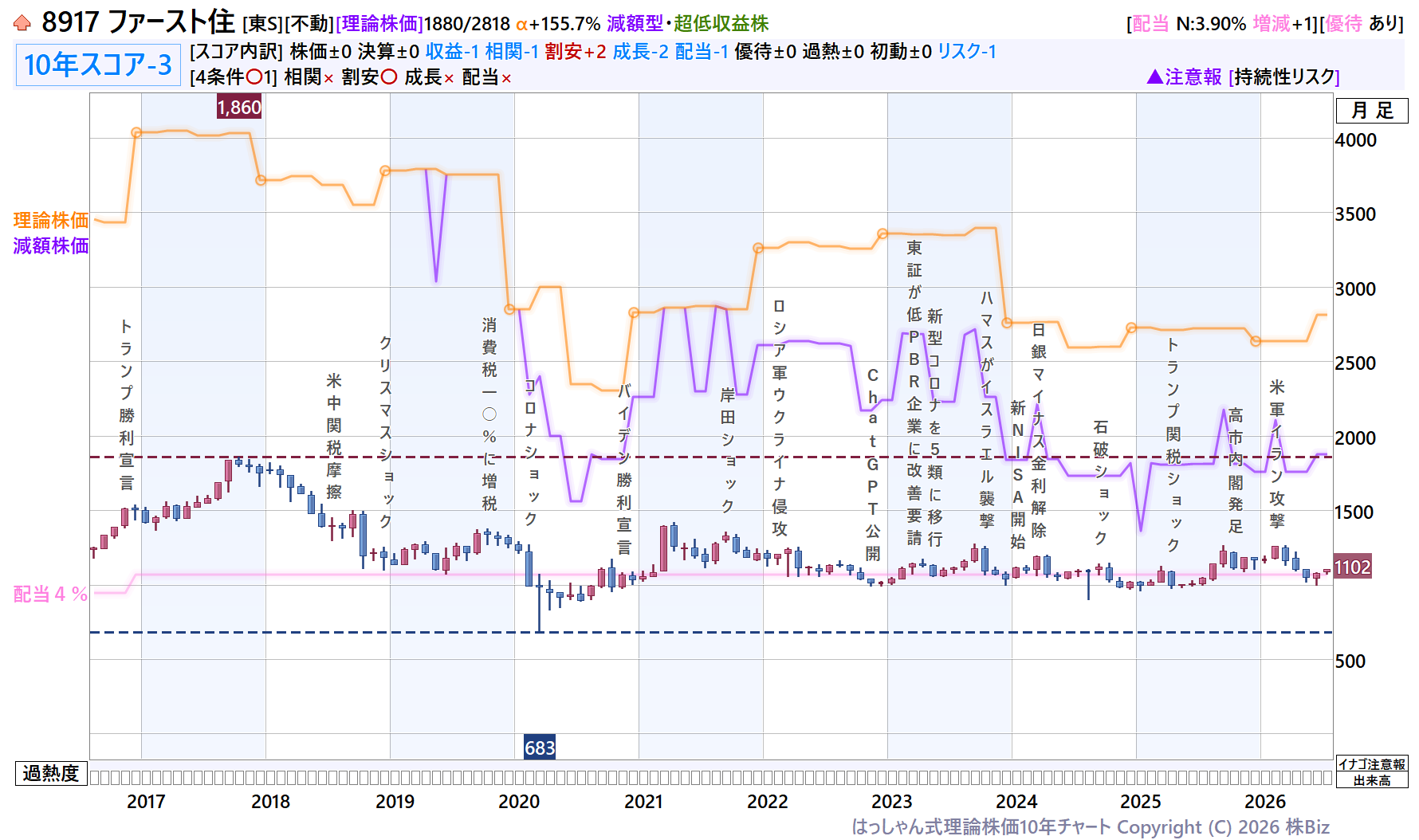Screen dimensions: 1419x840
Task: Click the はっしゃん式理論株価10年チャート copyright text
Action: 1091,827
